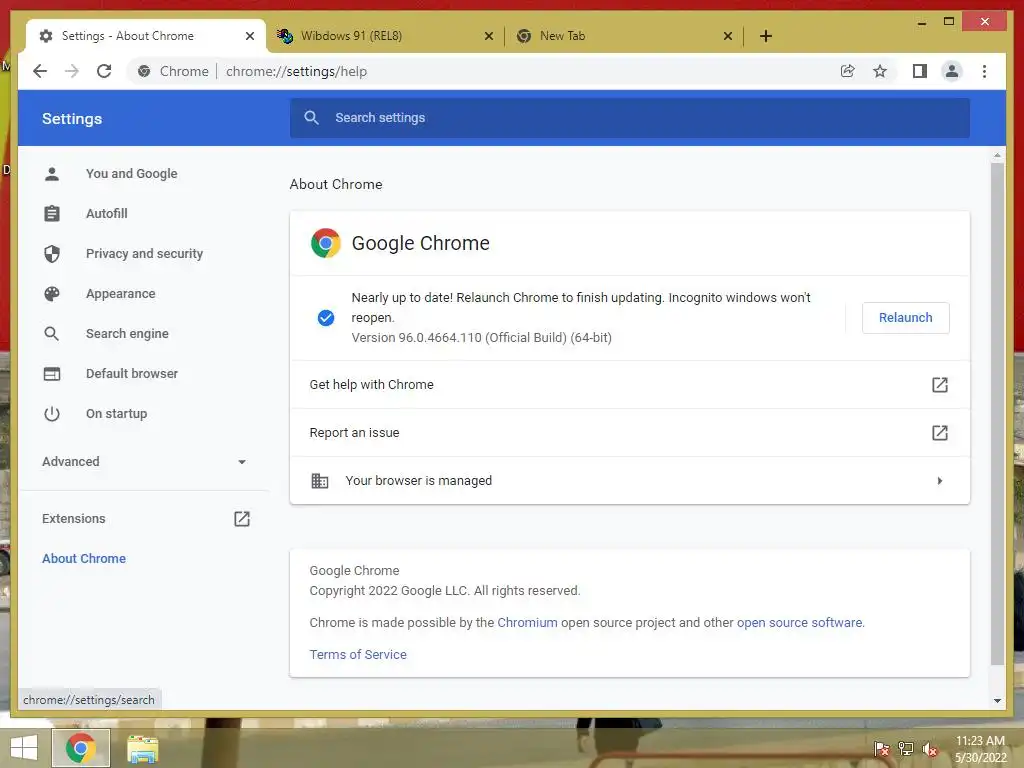Click the blue update checkmark icon
The height and width of the screenshot is (768, 1024).
326,317
